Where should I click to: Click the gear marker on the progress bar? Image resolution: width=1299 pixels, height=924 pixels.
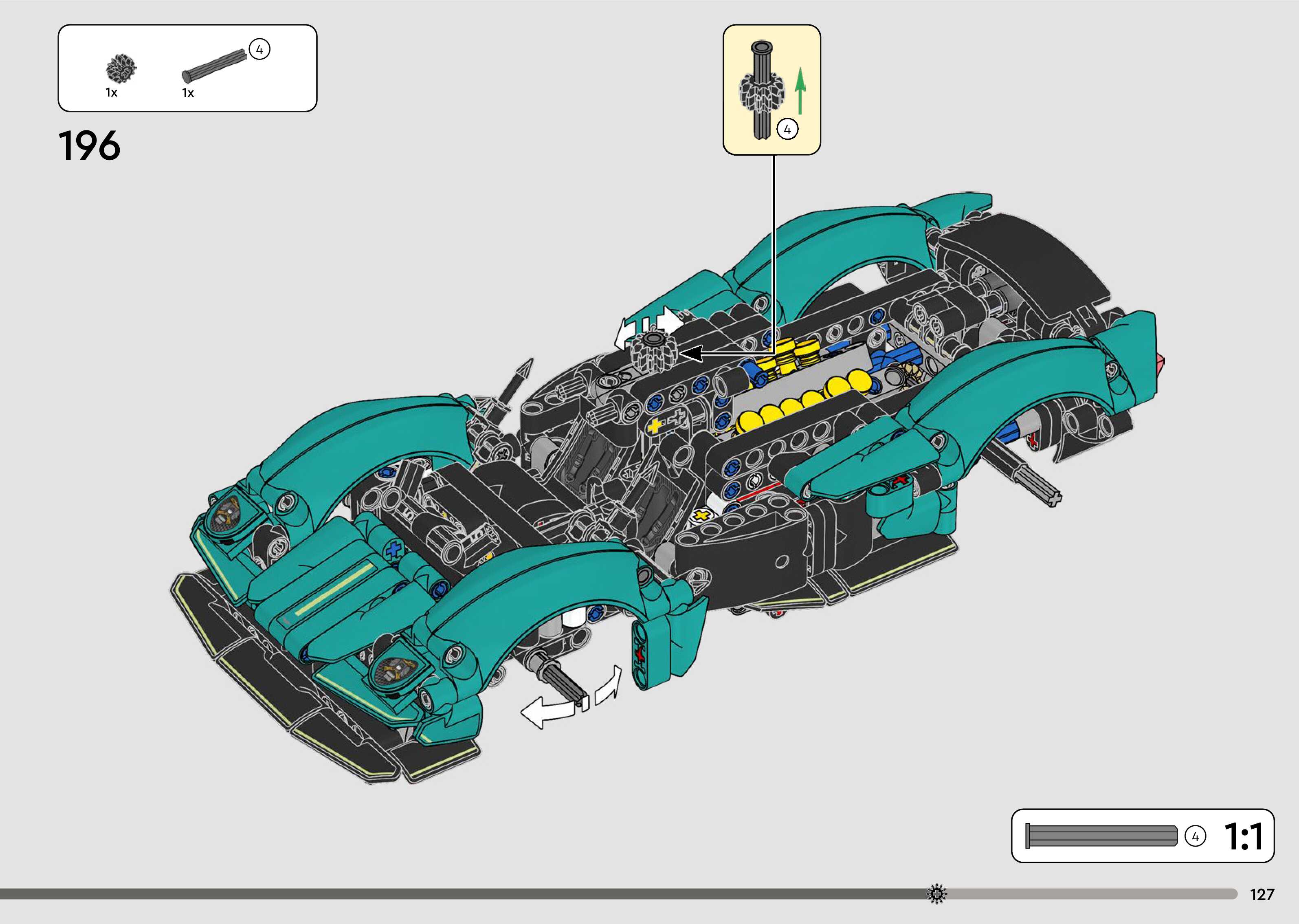pyautogui.click(x=936, y=894)
